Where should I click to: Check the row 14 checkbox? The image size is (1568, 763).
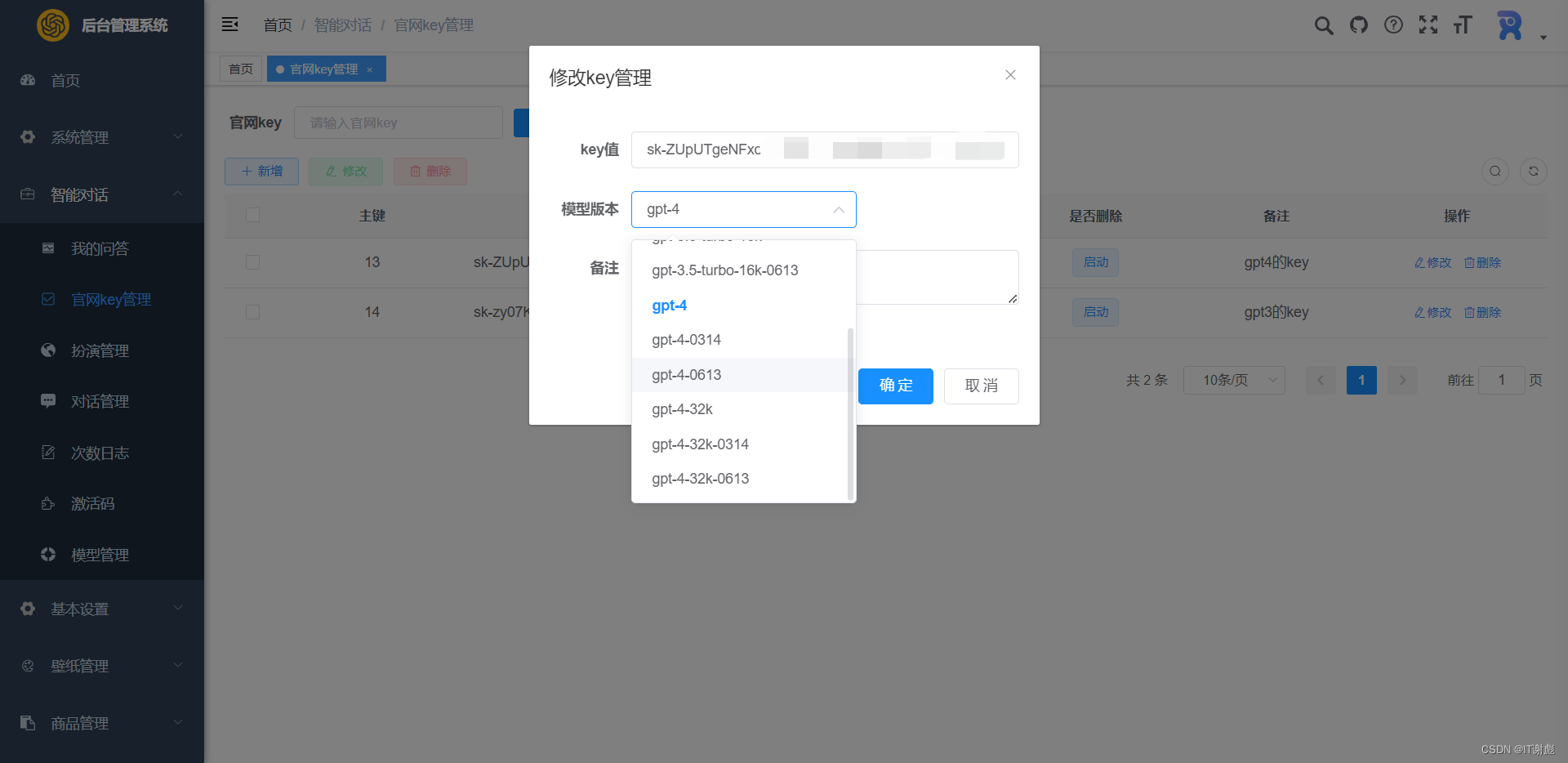click(x=252, y=312)
